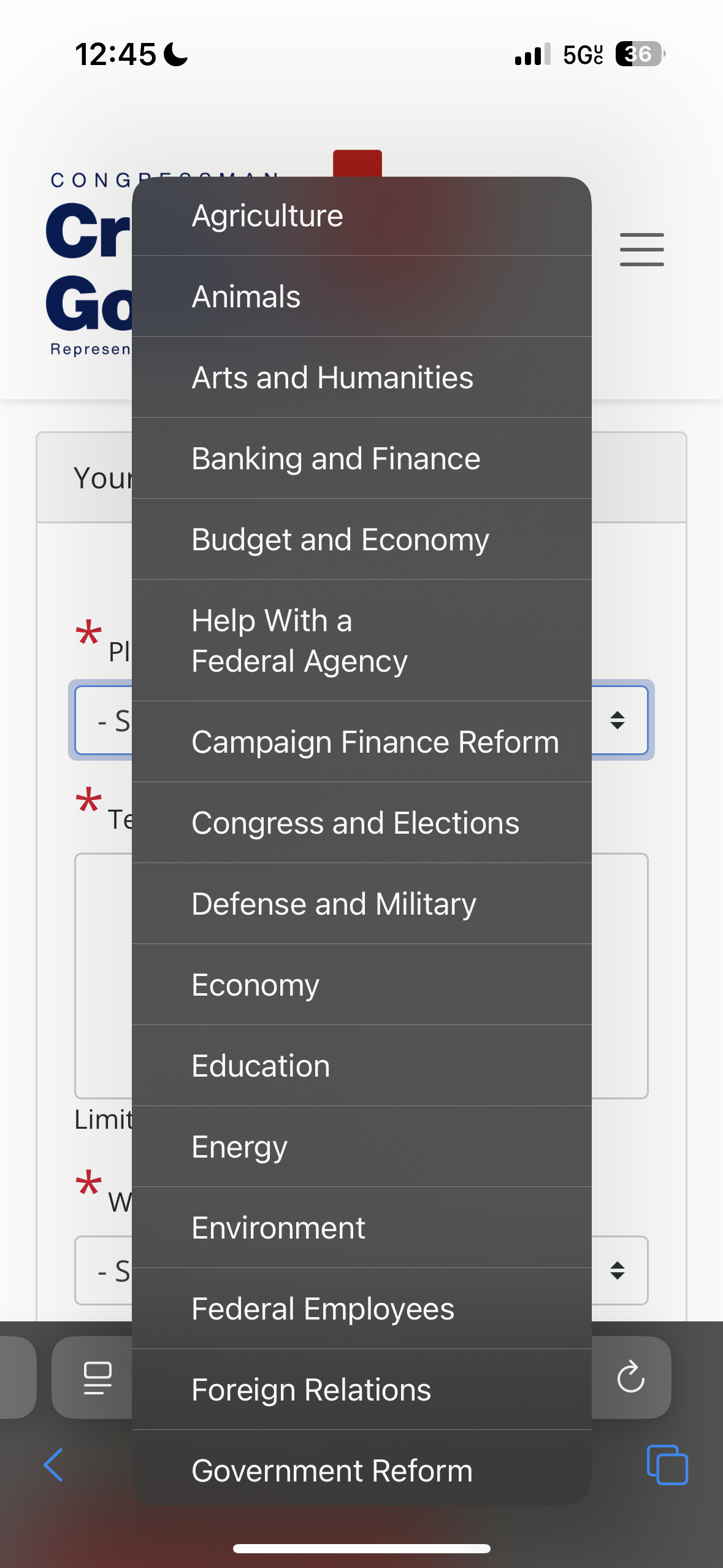Pick Education from the list
The image size is (723, 1568).
[362, 1066]
